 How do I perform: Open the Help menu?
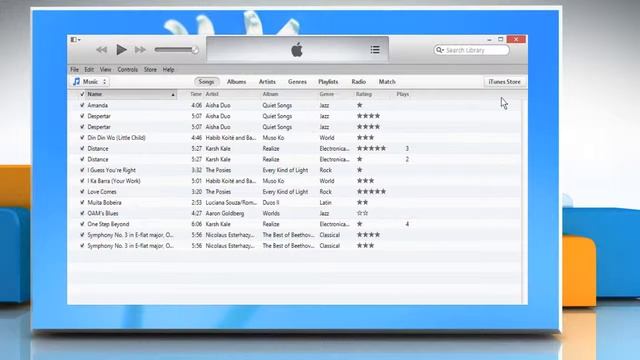coord(168,69)
